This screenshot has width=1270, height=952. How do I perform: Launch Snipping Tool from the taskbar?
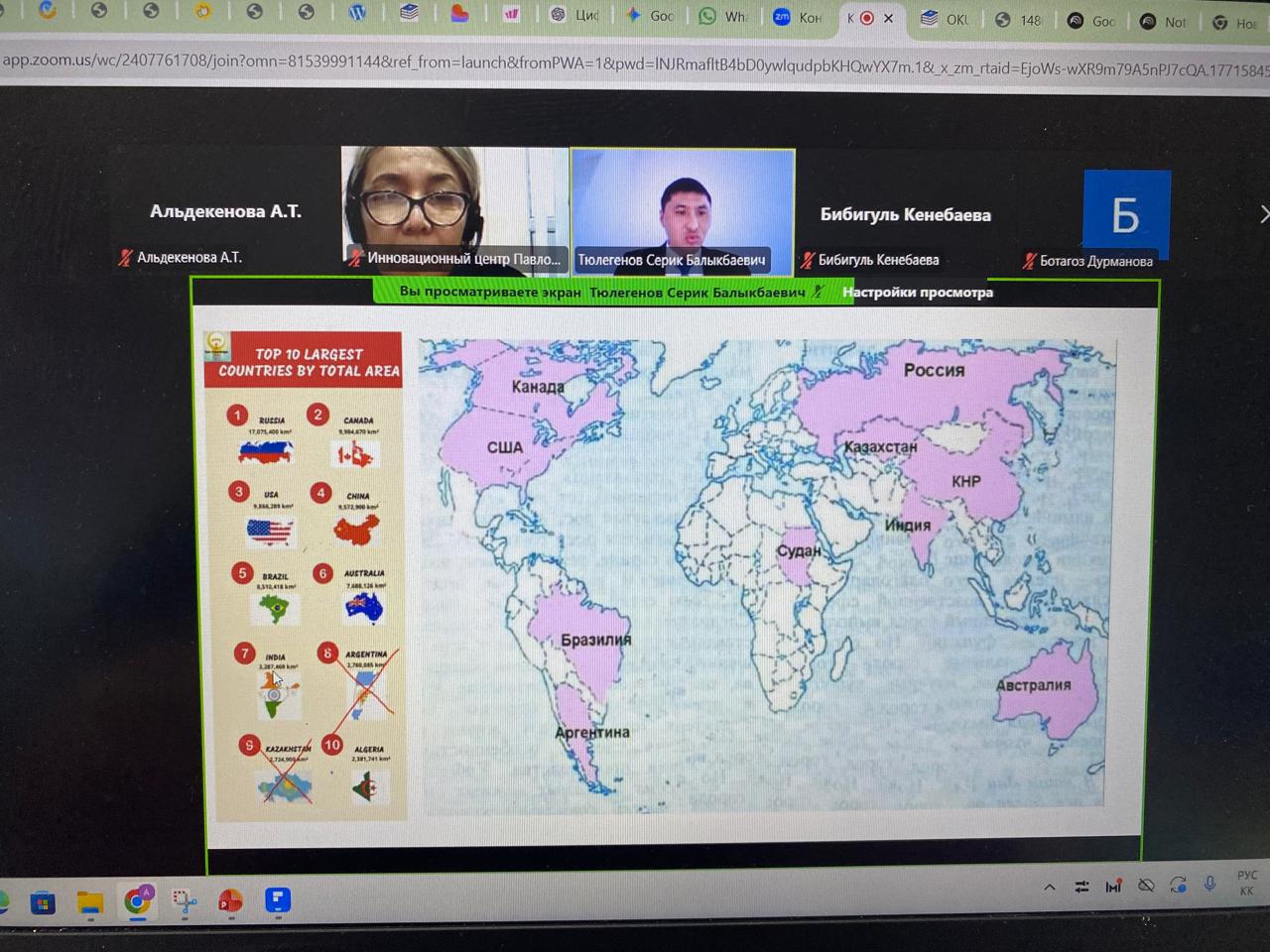[x=185, y=901]
